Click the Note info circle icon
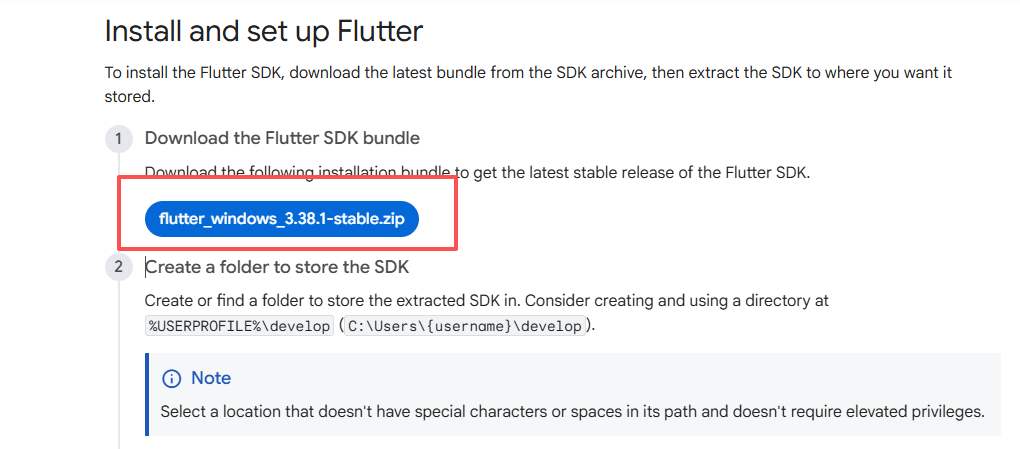This screenshot has height=449, width=1020. click(x=172, y=378)
